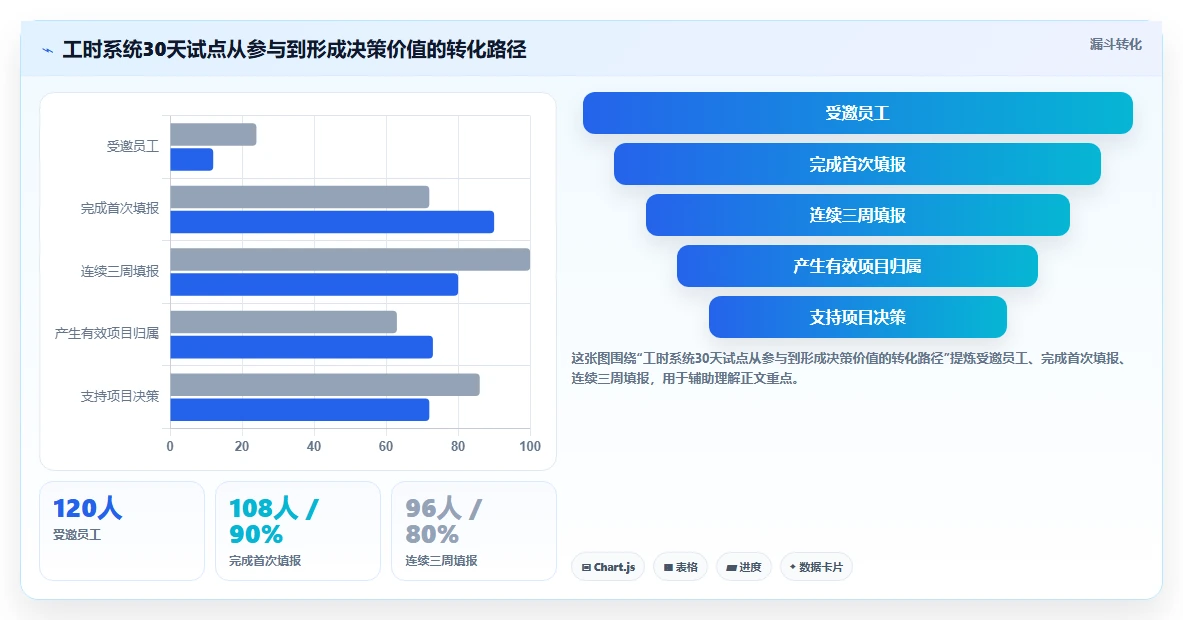Click the 支持项目决策 funnel stage
This screenshot has width=1183, height=620.
pyautogui.click(x=857, y=317)
